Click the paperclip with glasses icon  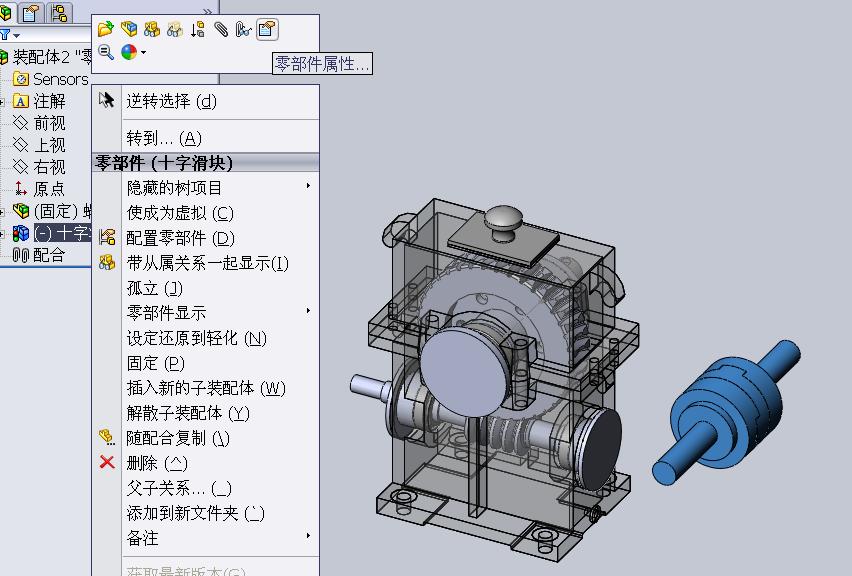coord(243,28)
